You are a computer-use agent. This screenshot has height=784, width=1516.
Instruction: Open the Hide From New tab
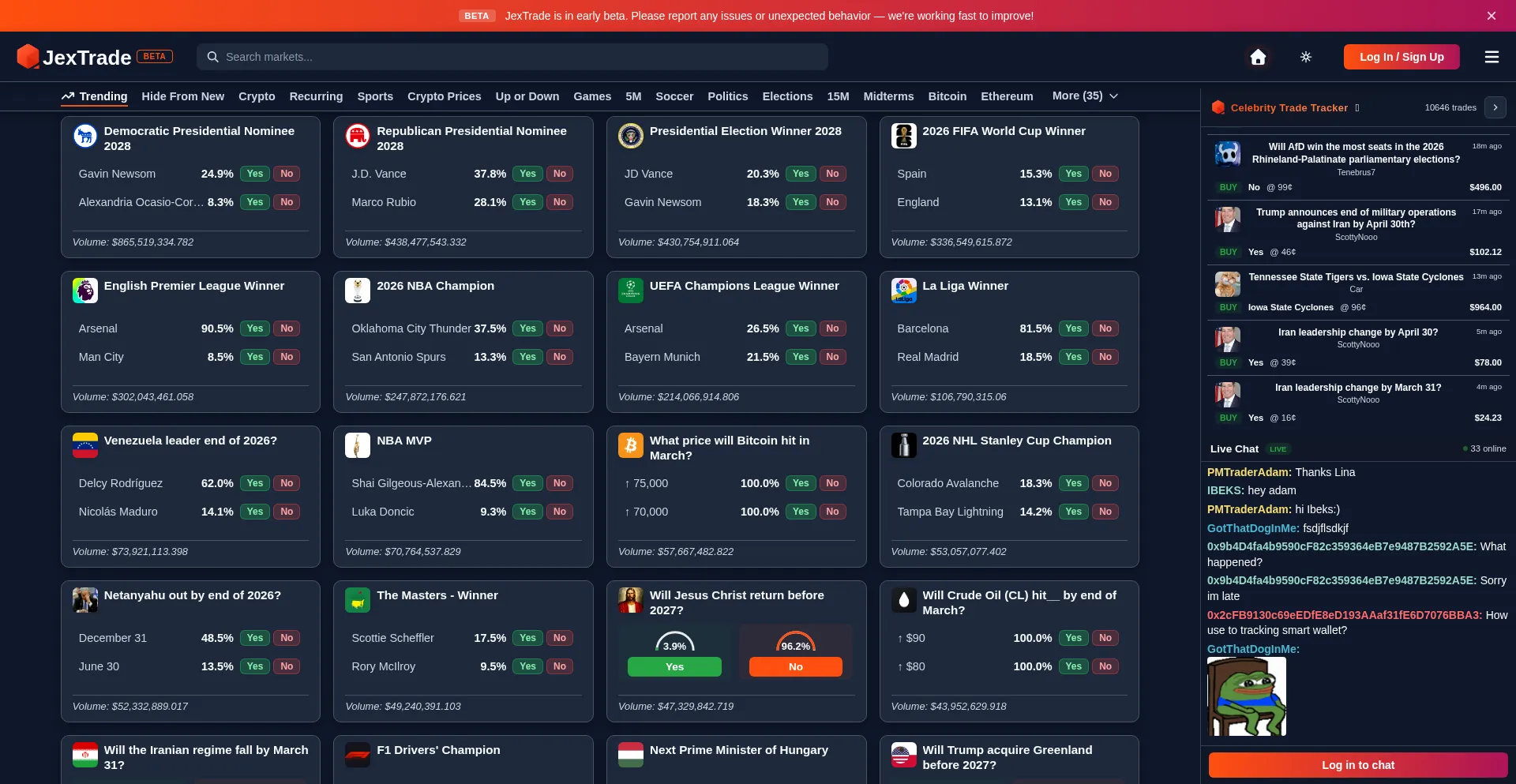click(x=183, y=96)
